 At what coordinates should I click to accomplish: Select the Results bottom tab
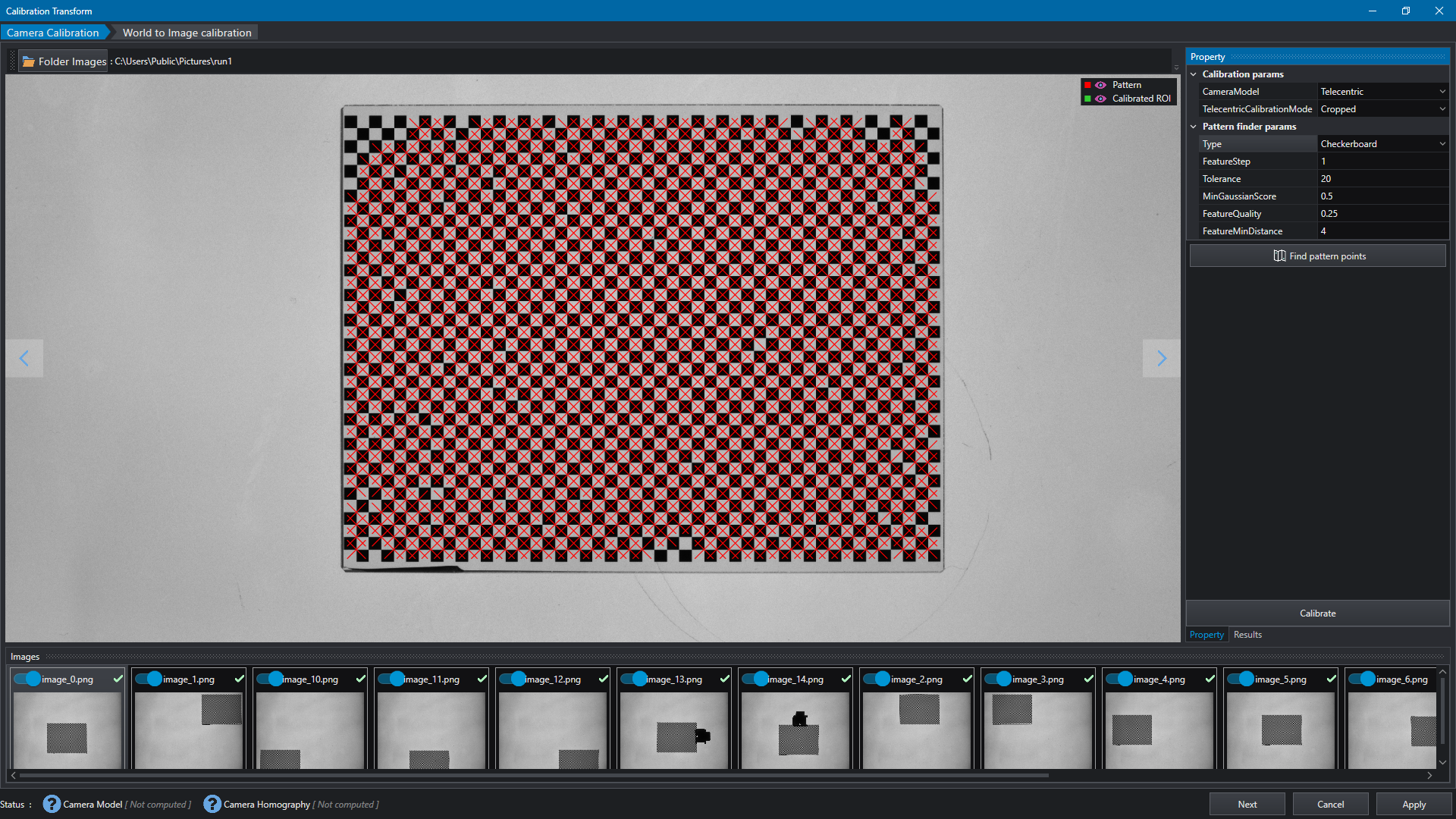[1247, 635]
